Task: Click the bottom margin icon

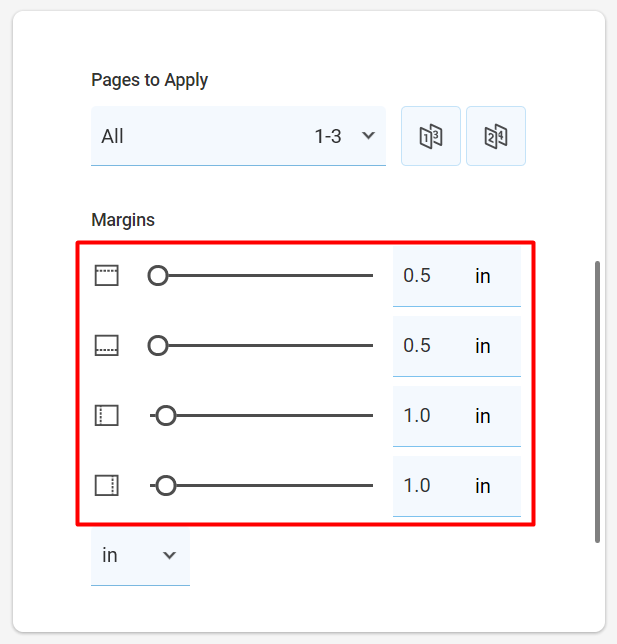Action: click(x=107, y=345)
